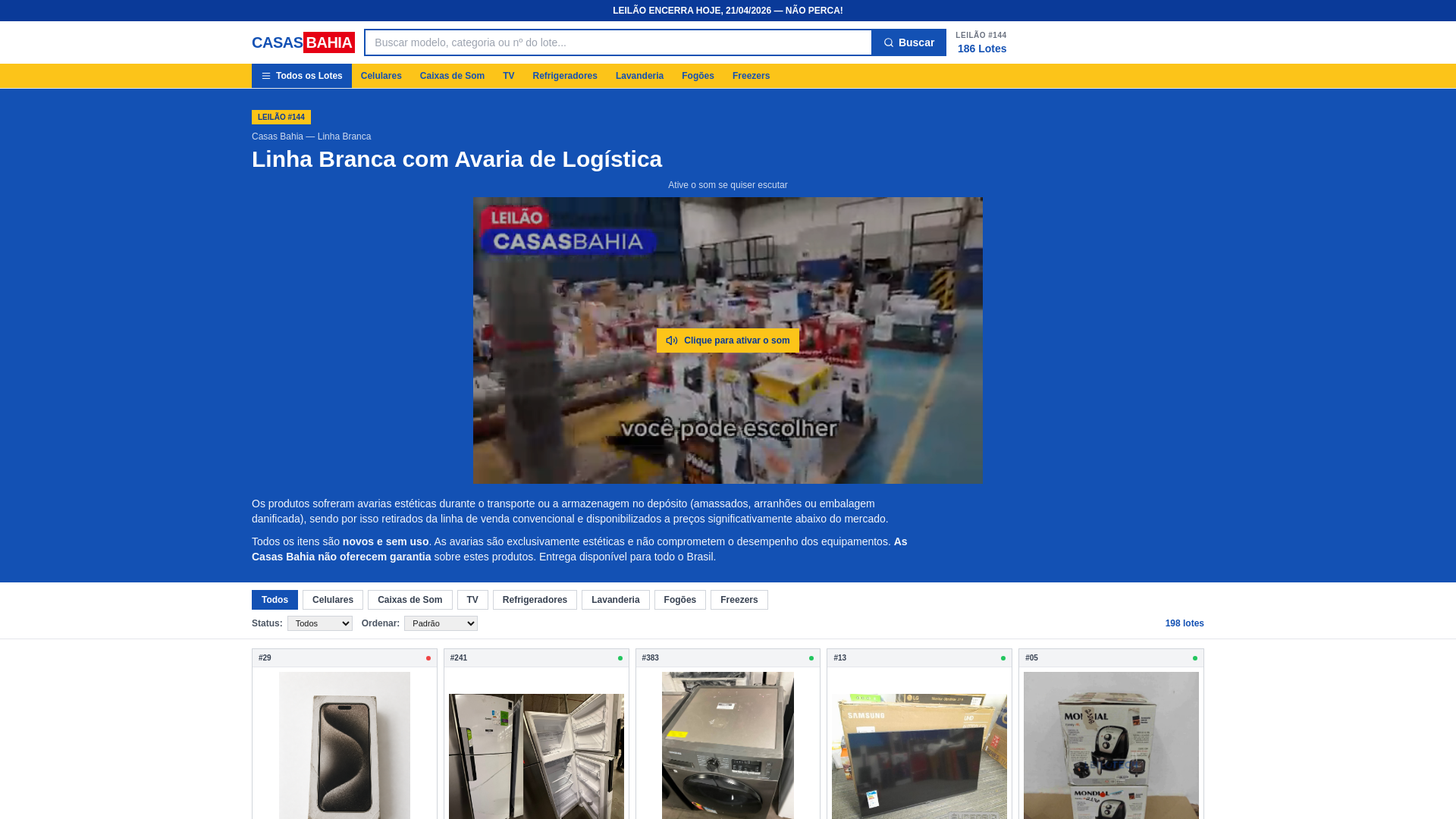Click lot number #383 label
1456x819 pixels.
pyautogui.click(x=650, y=658)
